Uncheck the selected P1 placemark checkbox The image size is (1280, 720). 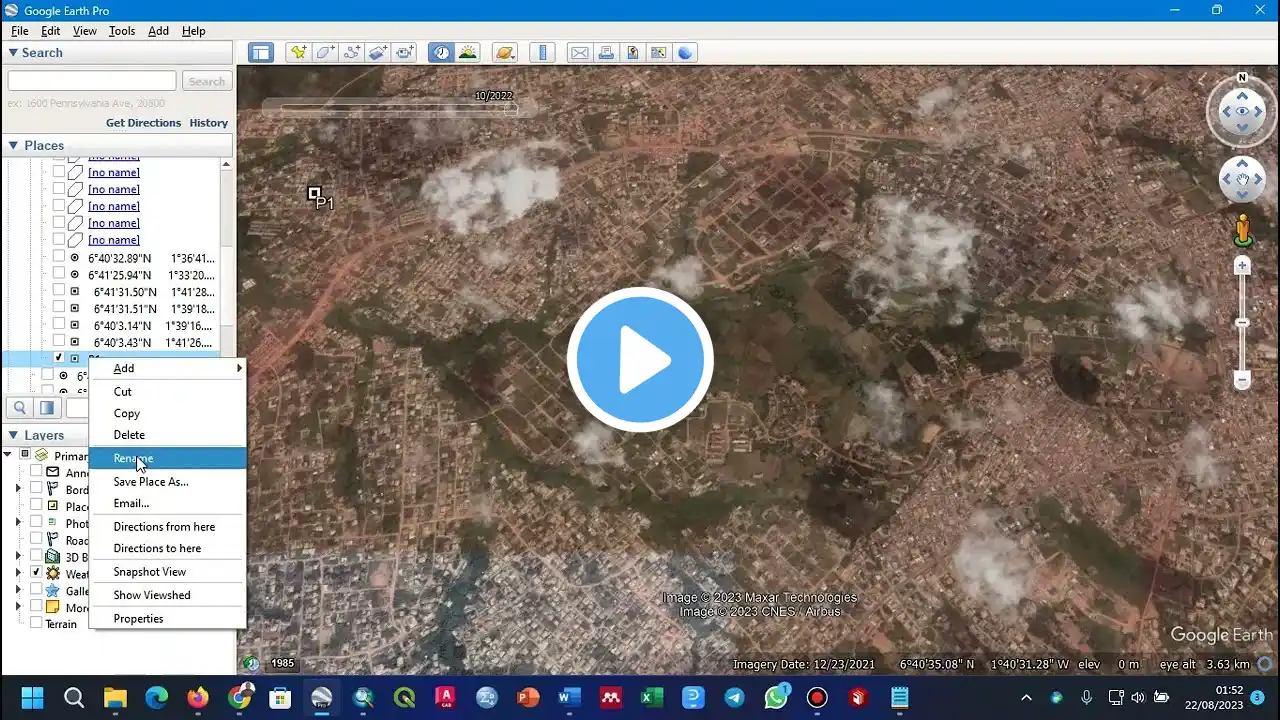(59, 357)
